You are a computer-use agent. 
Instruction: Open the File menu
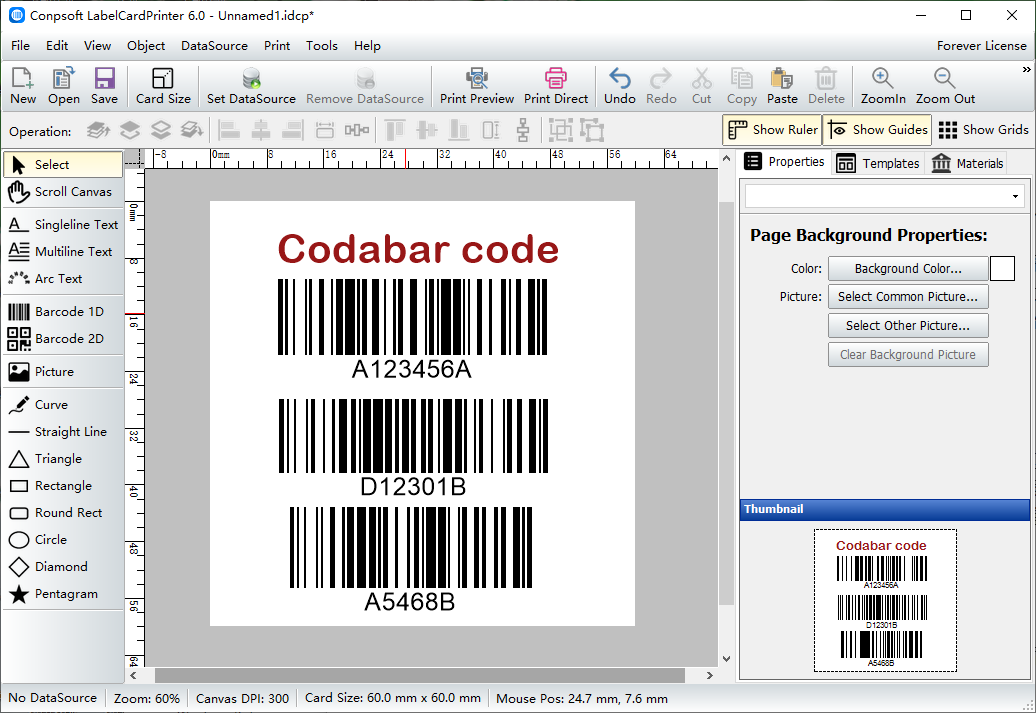(x=20, y=46)
